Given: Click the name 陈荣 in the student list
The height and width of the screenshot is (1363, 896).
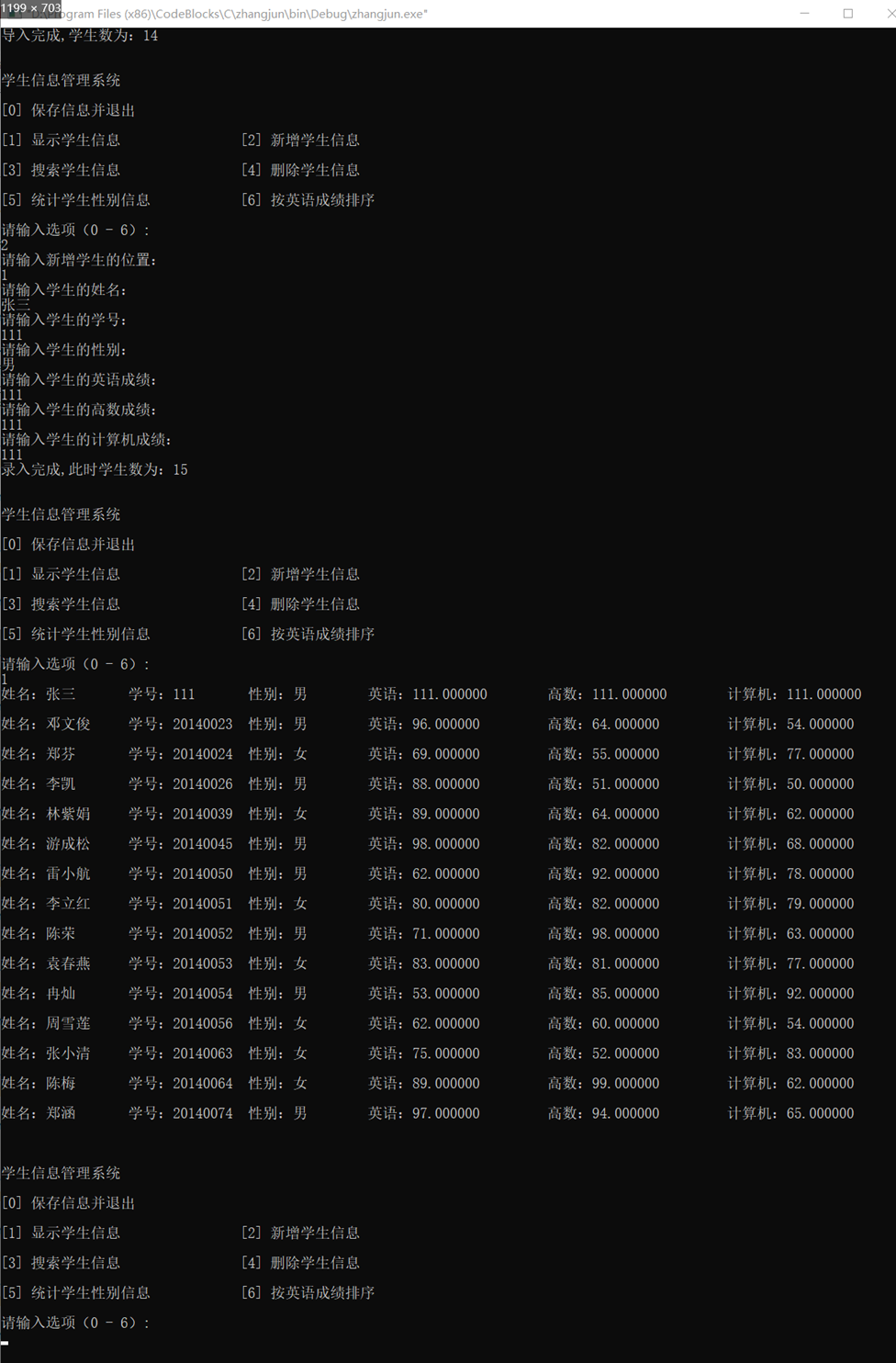Looking at the screenshot, I should [62, 934].
